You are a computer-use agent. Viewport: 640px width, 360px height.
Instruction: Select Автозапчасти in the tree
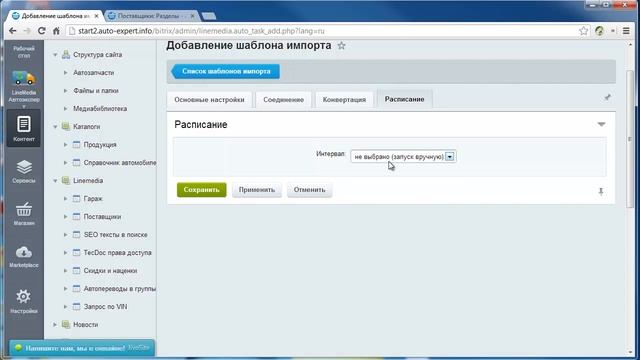tap(93, 73)
